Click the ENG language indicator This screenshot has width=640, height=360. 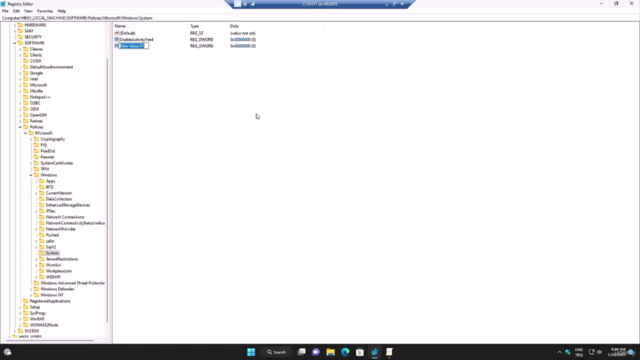click(579, 352)
